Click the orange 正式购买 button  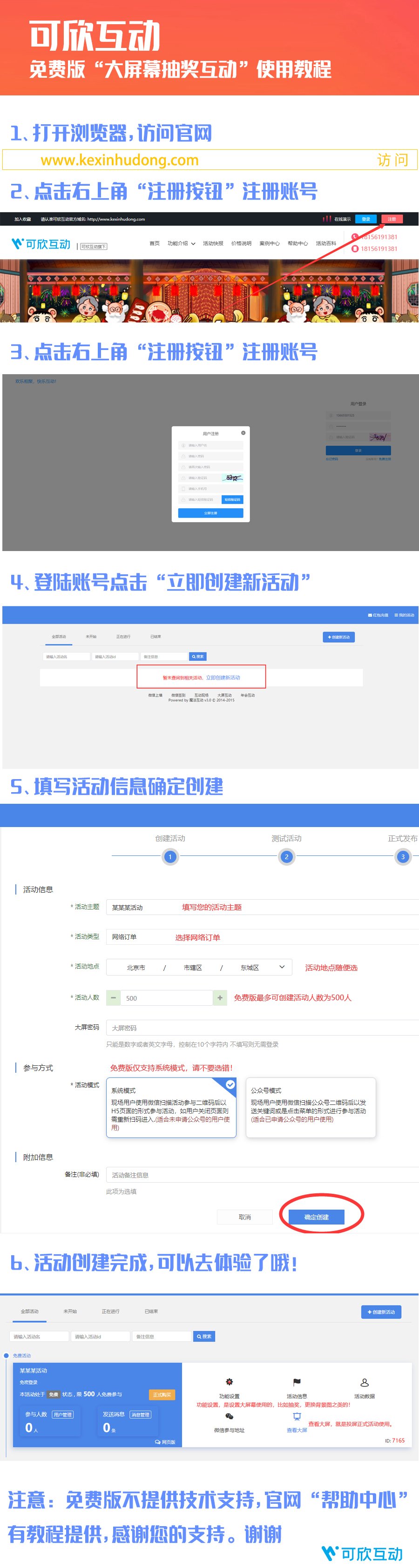pos(162,1394)
